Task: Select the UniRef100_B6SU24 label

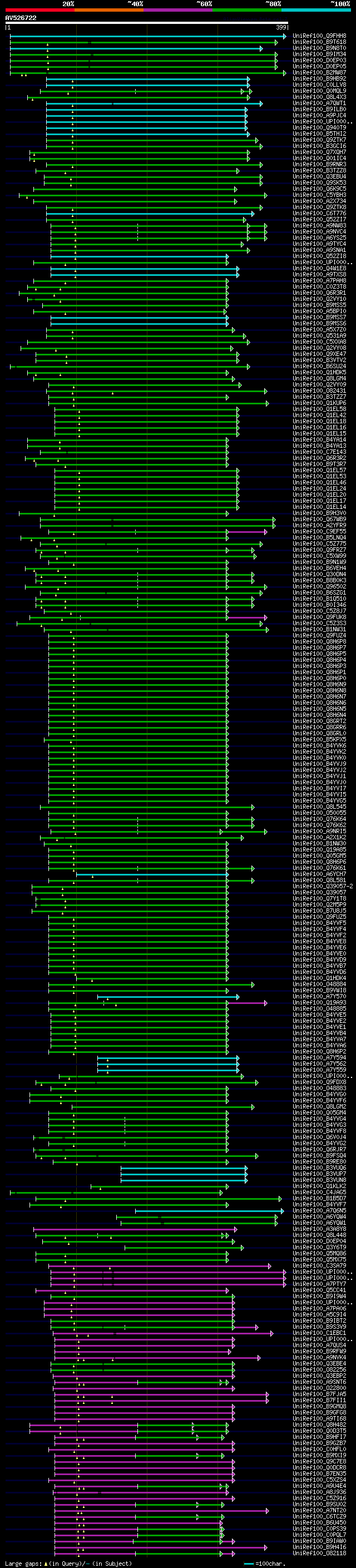Action: (319, 367)
